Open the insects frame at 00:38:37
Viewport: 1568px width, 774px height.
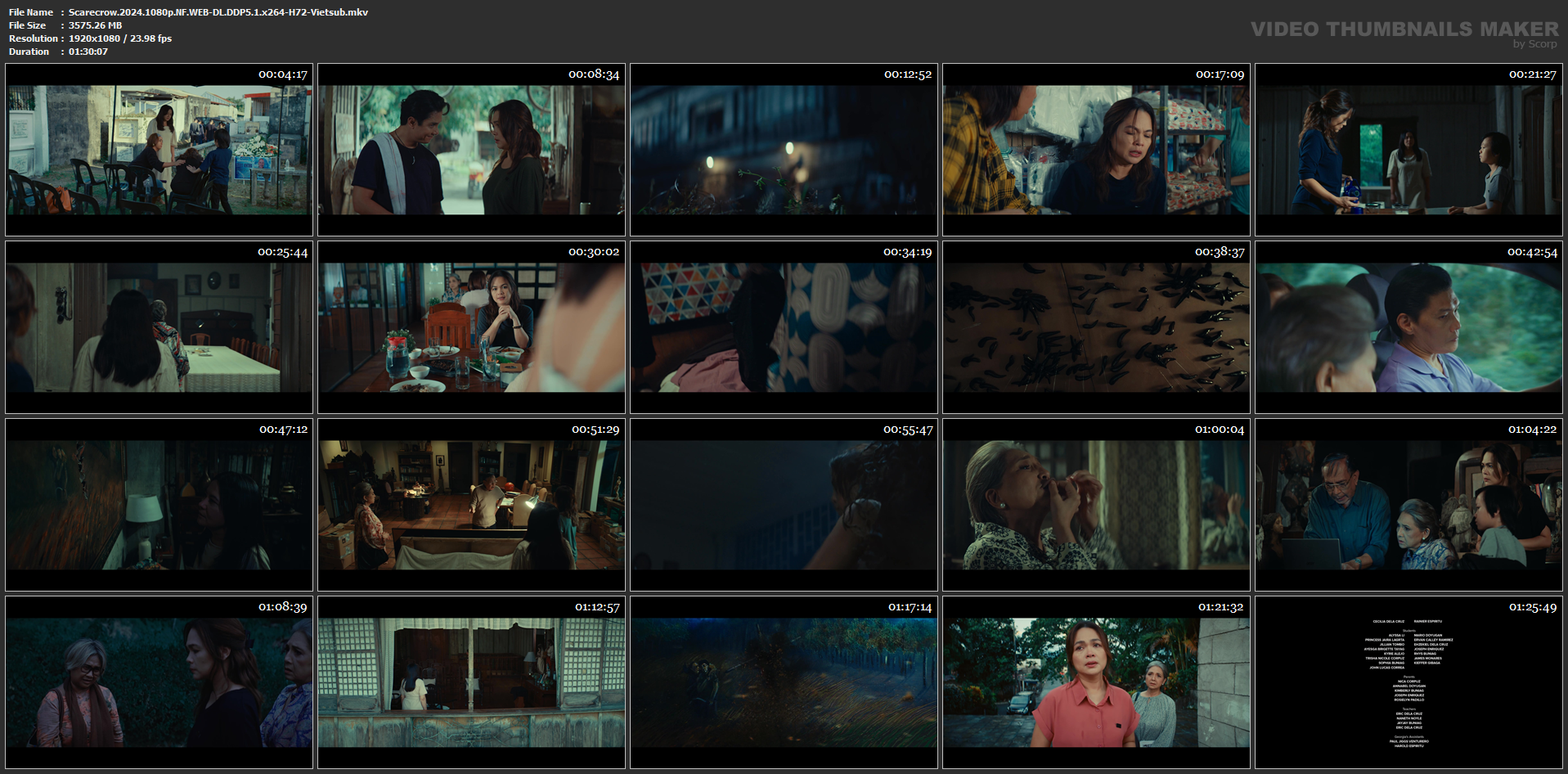1096,327
